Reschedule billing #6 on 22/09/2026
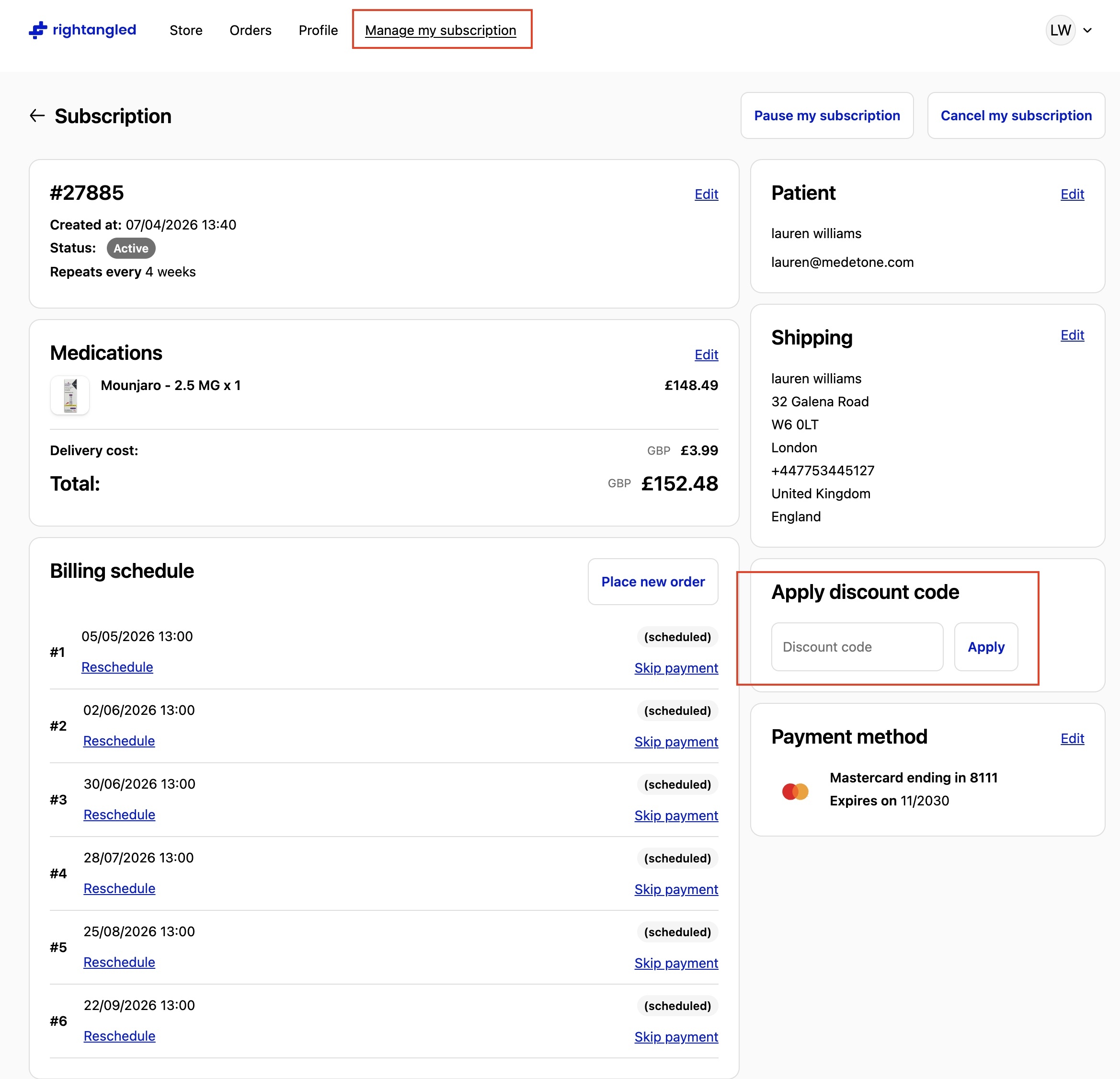This screenshot has height=1079, width=1120. (119, 1035)
